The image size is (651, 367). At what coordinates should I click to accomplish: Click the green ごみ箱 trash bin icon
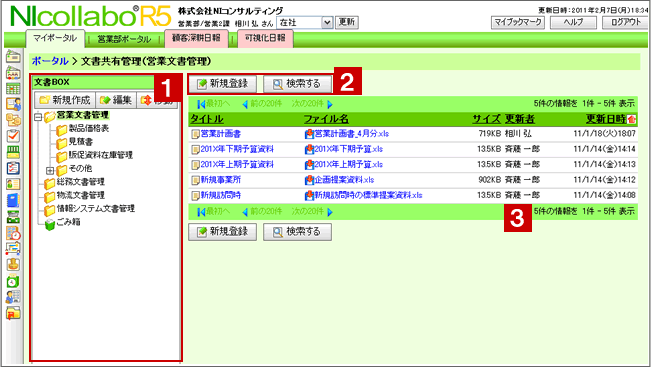click(50, 225)
